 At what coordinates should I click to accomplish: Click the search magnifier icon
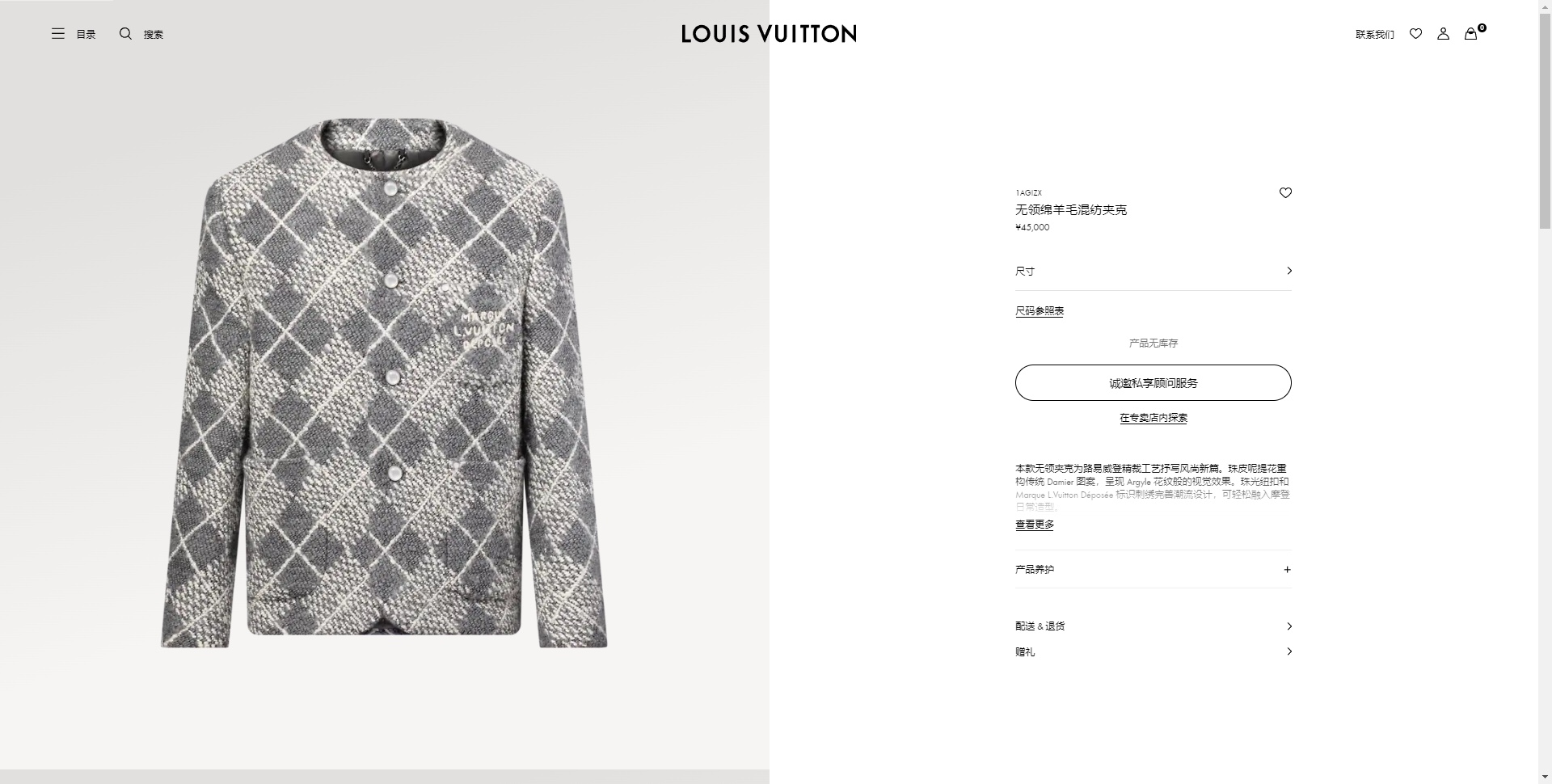(125, 34)
